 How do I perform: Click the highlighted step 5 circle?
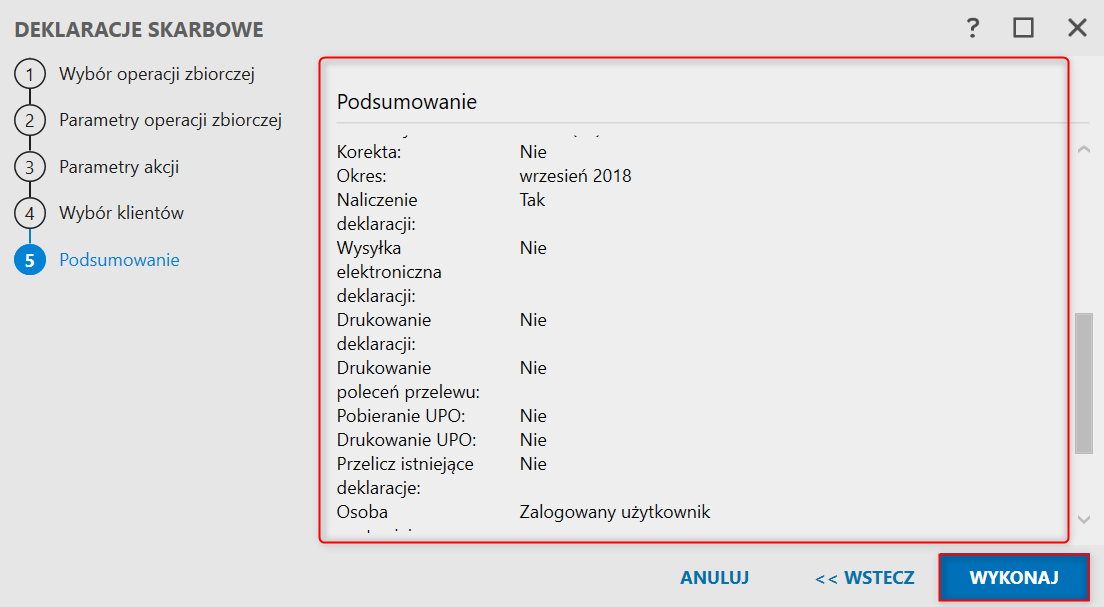point(30,260)
